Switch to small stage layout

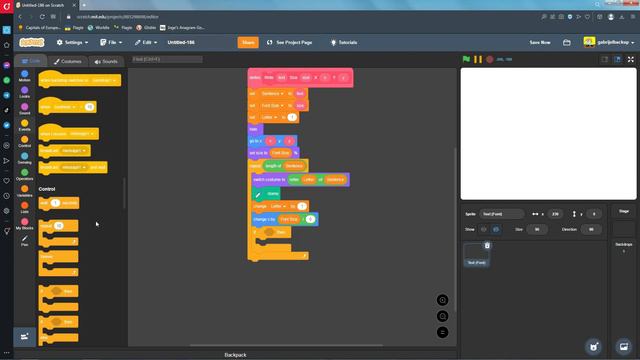(604, 59)
